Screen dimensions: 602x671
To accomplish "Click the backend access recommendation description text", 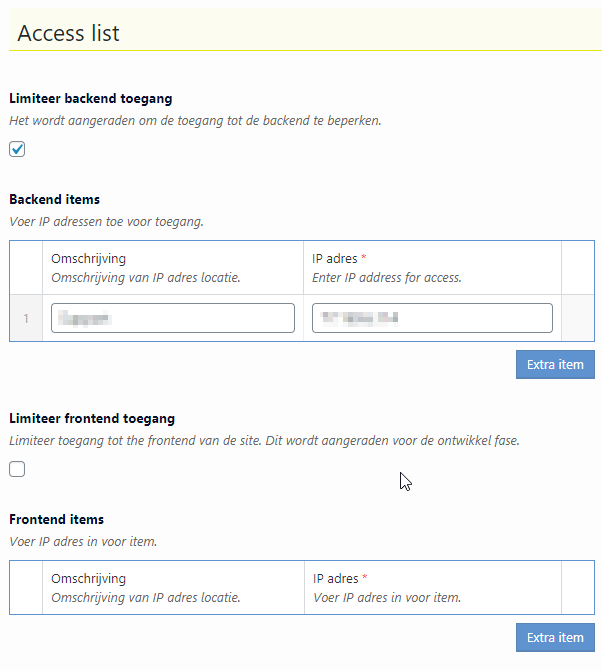I will point(195,121).
